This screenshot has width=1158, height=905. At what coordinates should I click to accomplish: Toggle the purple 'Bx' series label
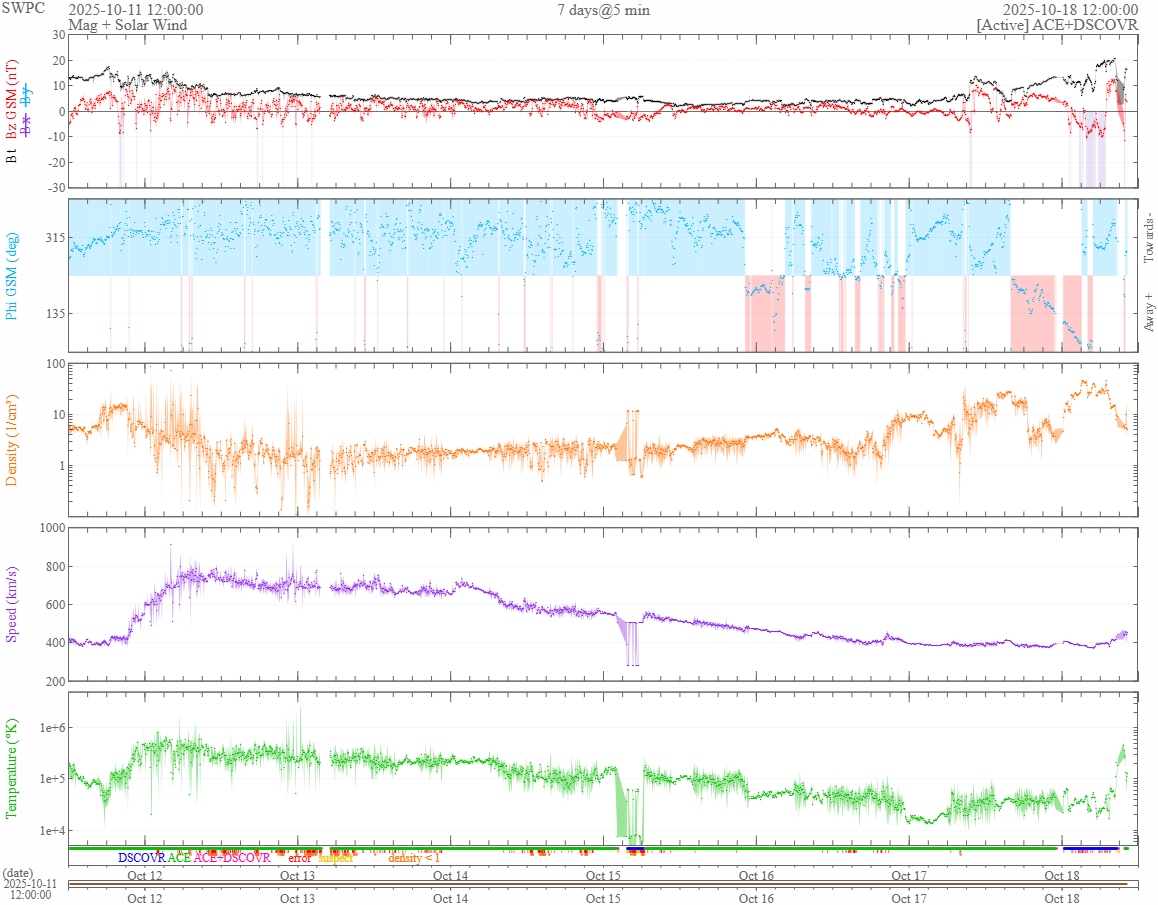click(x=27, y=125)
